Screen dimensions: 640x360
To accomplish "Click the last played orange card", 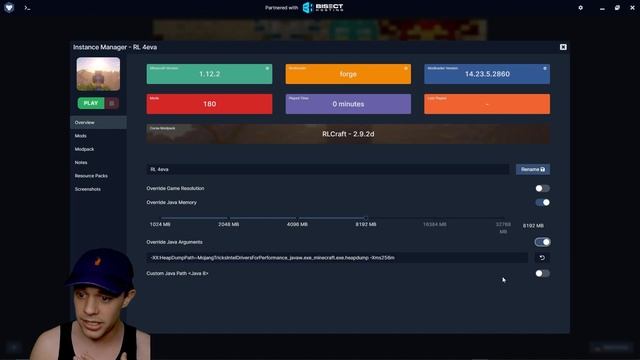I will click(487, 104).
